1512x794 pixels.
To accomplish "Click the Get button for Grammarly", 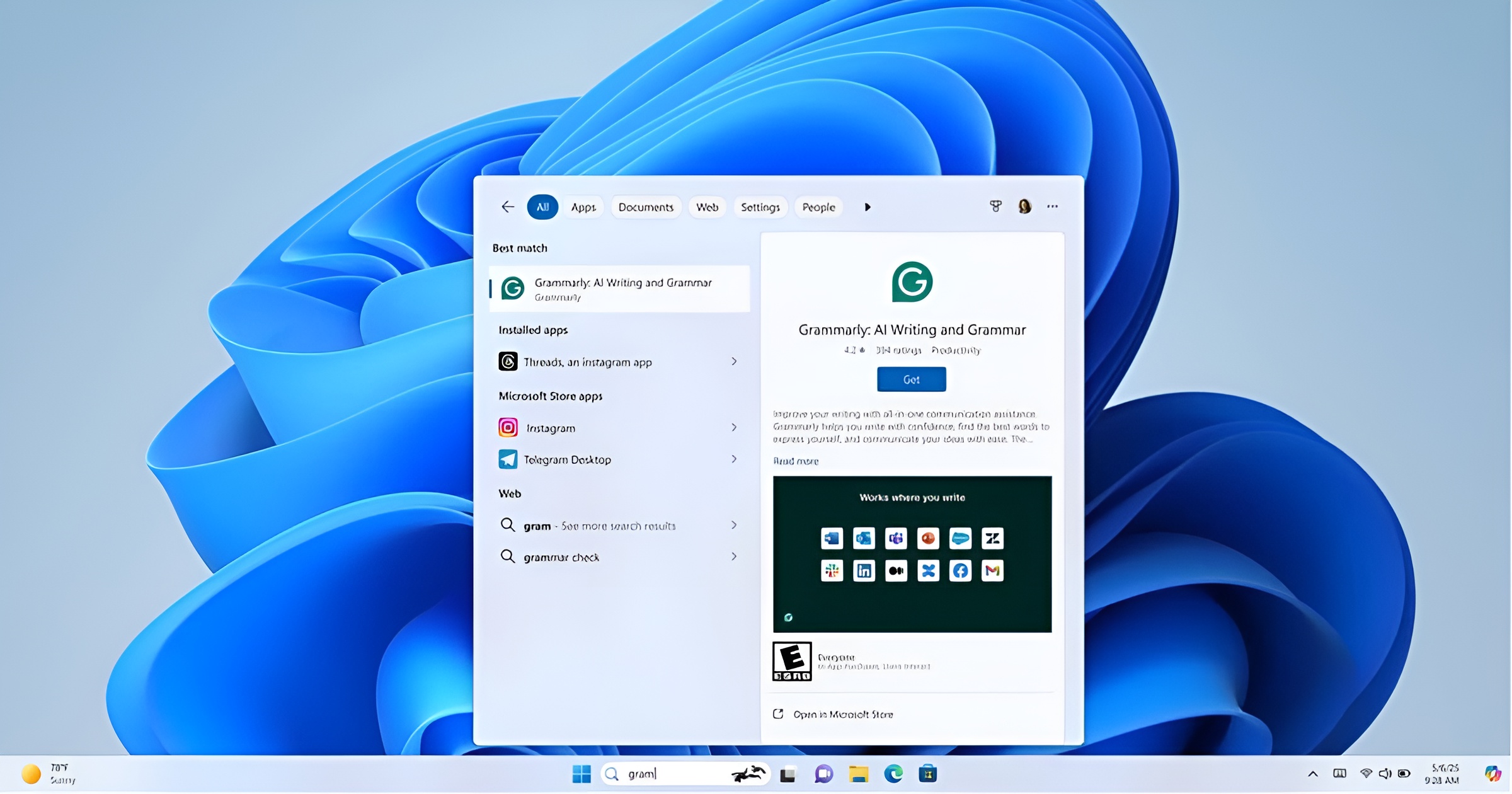I will (911, 379).
